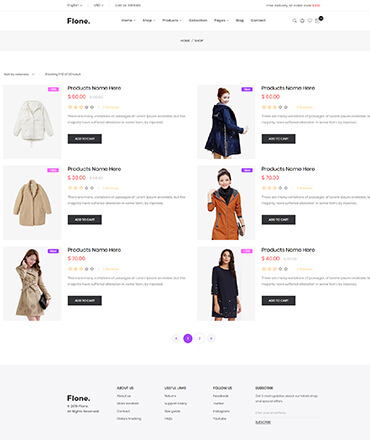Screen dimensions: 370x440
Task: Open Returns footer link
Action: tap(170, 396)
